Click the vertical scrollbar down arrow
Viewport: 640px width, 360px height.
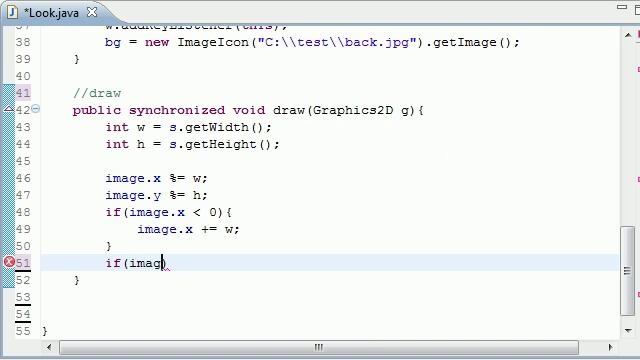click(x=628, y=331)
